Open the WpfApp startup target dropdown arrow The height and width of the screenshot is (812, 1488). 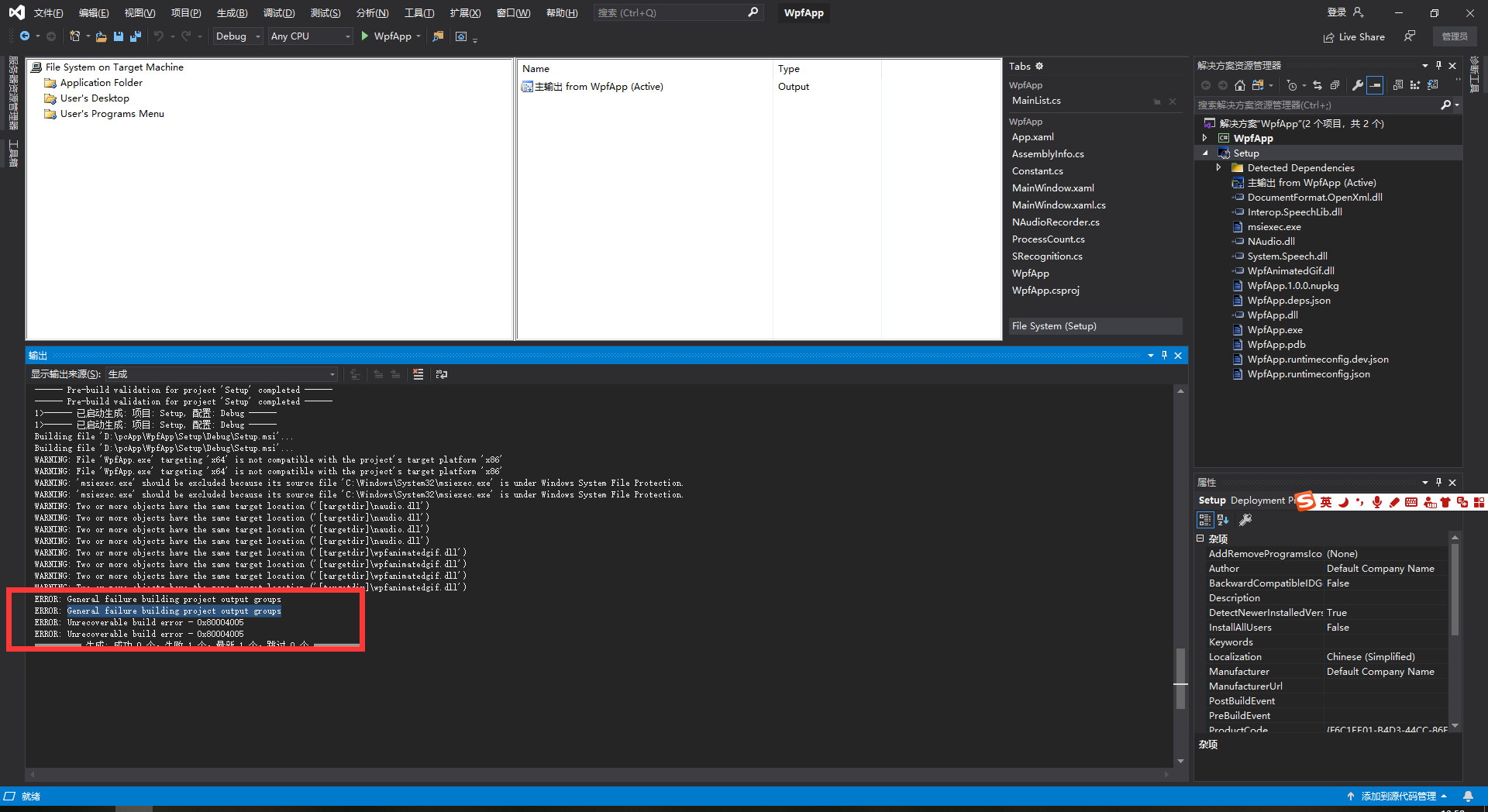418,36
